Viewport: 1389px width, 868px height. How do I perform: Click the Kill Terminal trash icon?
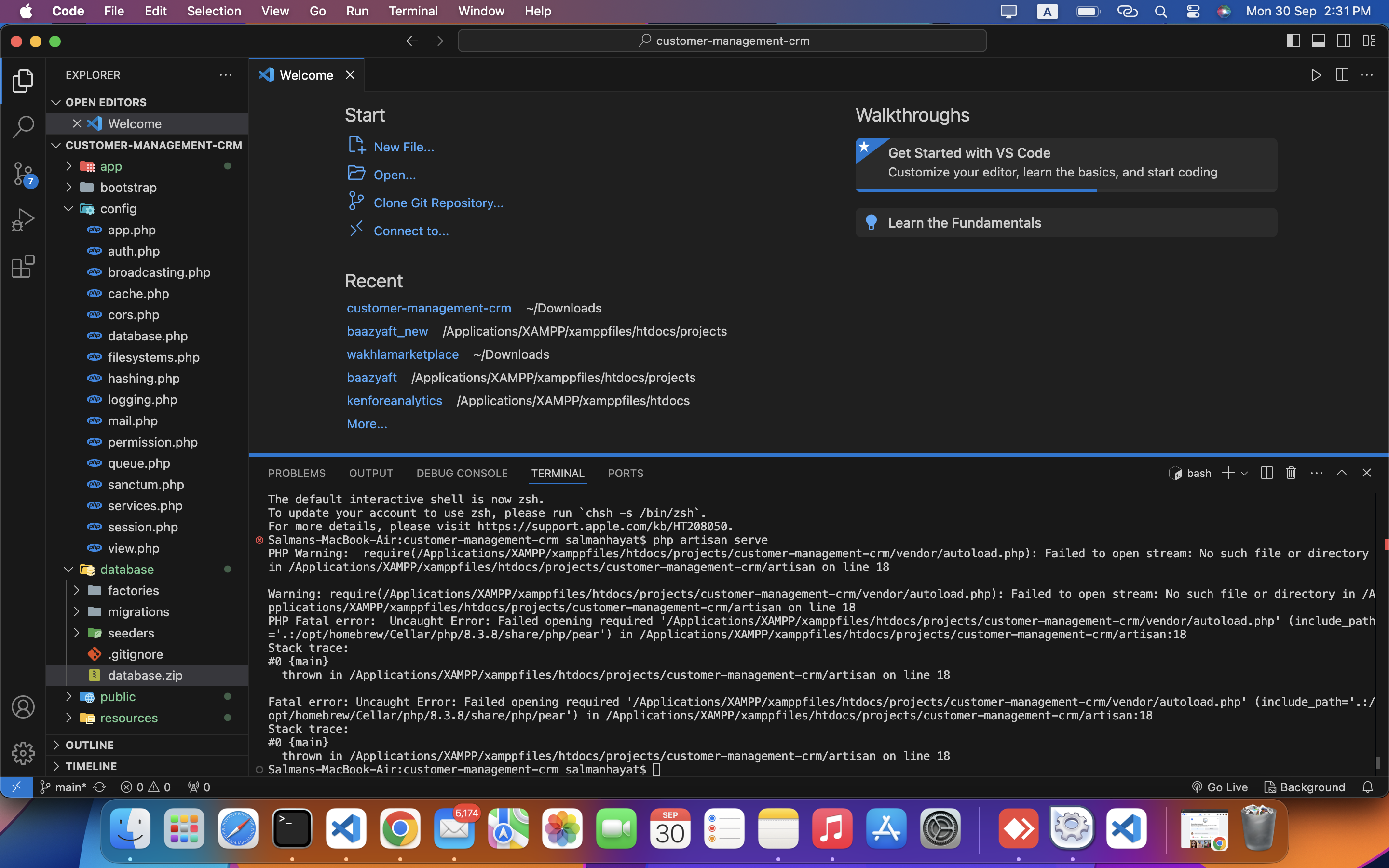(1291, 473)
